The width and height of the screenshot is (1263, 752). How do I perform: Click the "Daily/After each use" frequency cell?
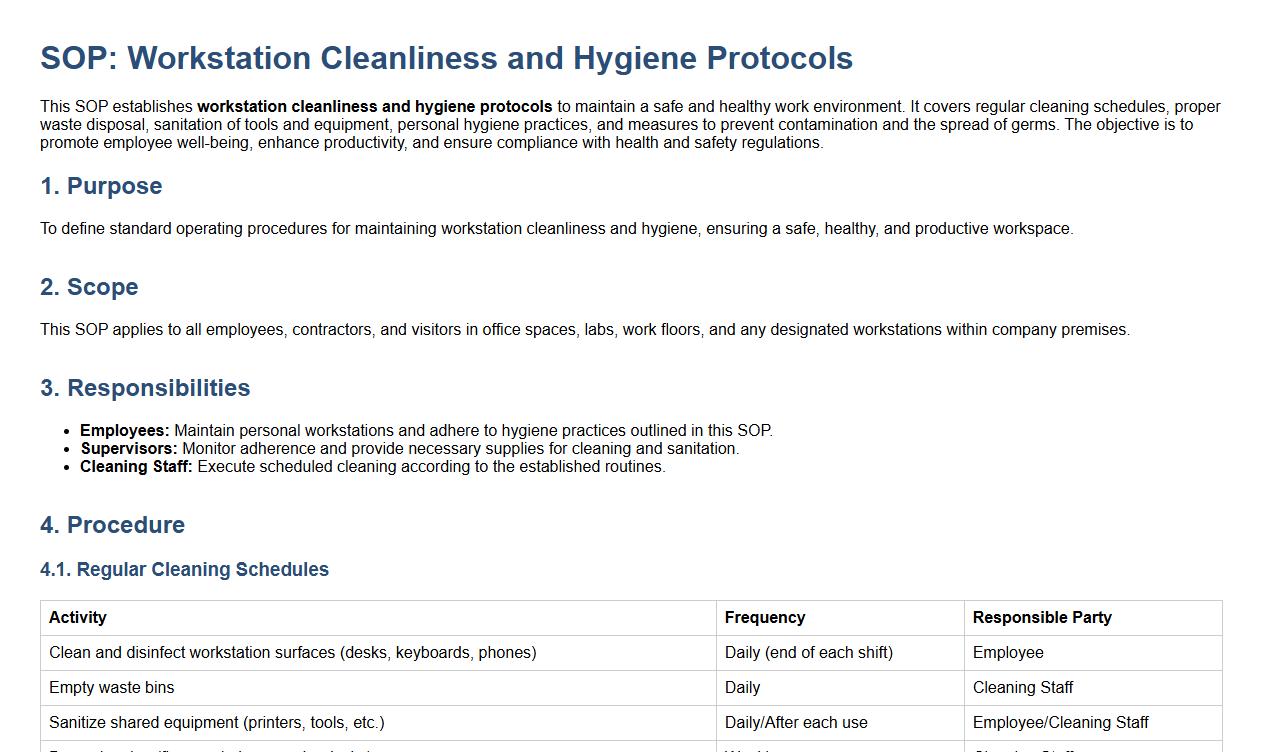(x=796, y=723)
